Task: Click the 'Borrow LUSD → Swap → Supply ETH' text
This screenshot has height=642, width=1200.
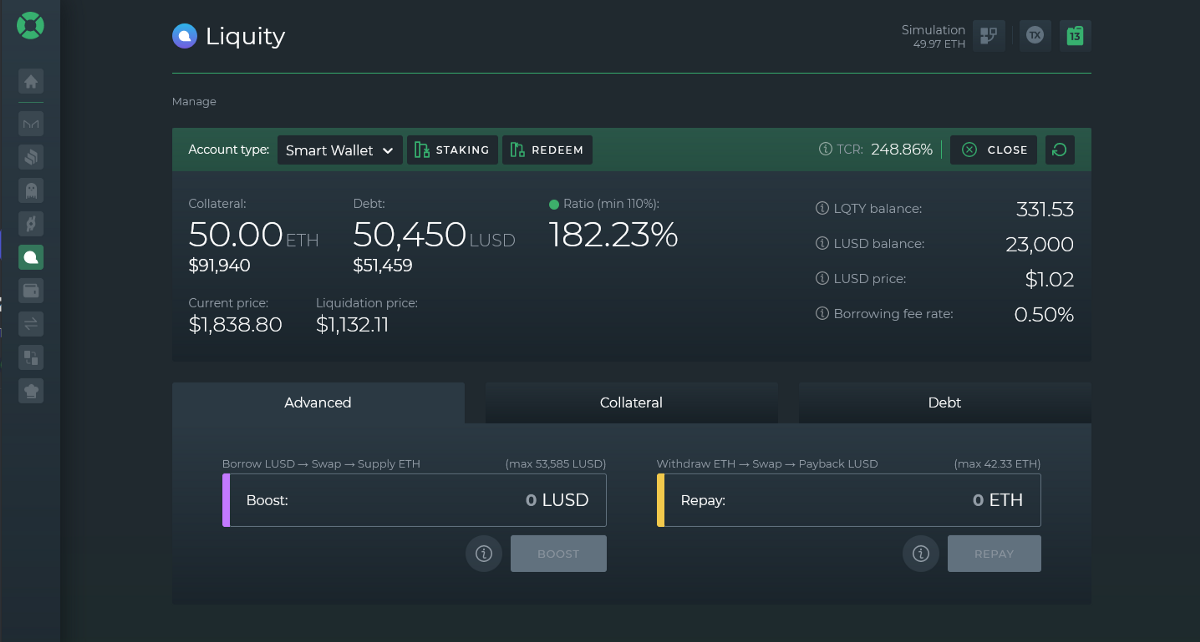Action: coord(321,464)
